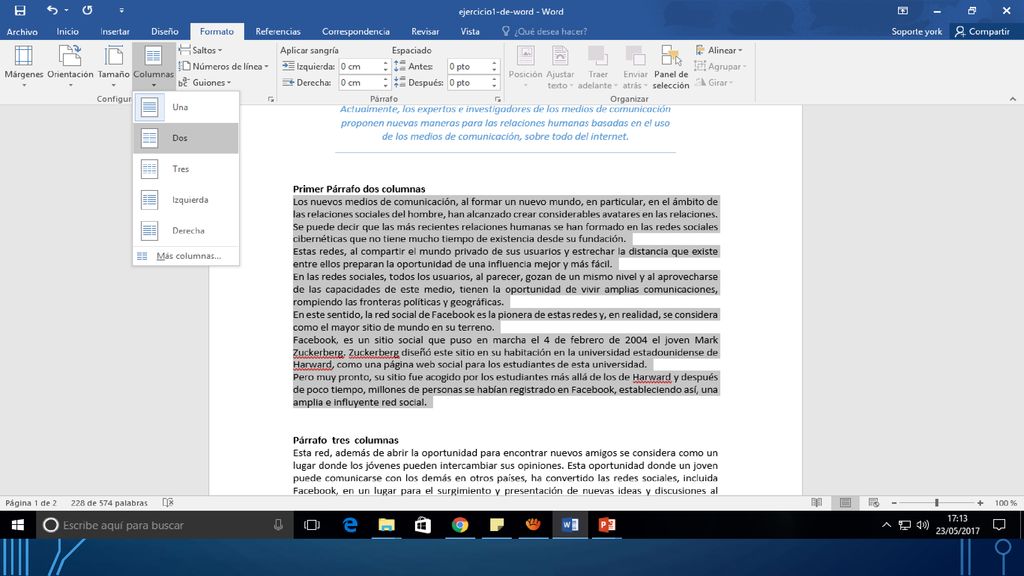Image resolution: width=1024 pixels, height=576 pixels.
Task: Open the Panel de selección
Action: 671,67
